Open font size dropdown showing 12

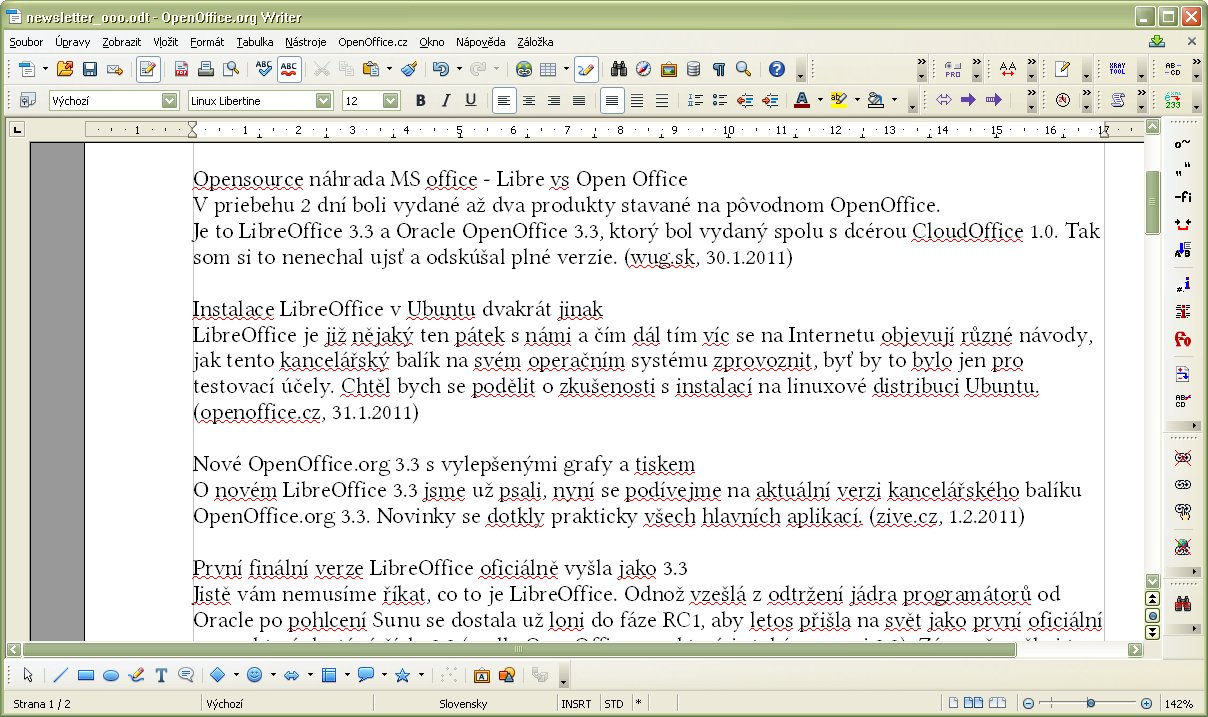pos(391,100)
